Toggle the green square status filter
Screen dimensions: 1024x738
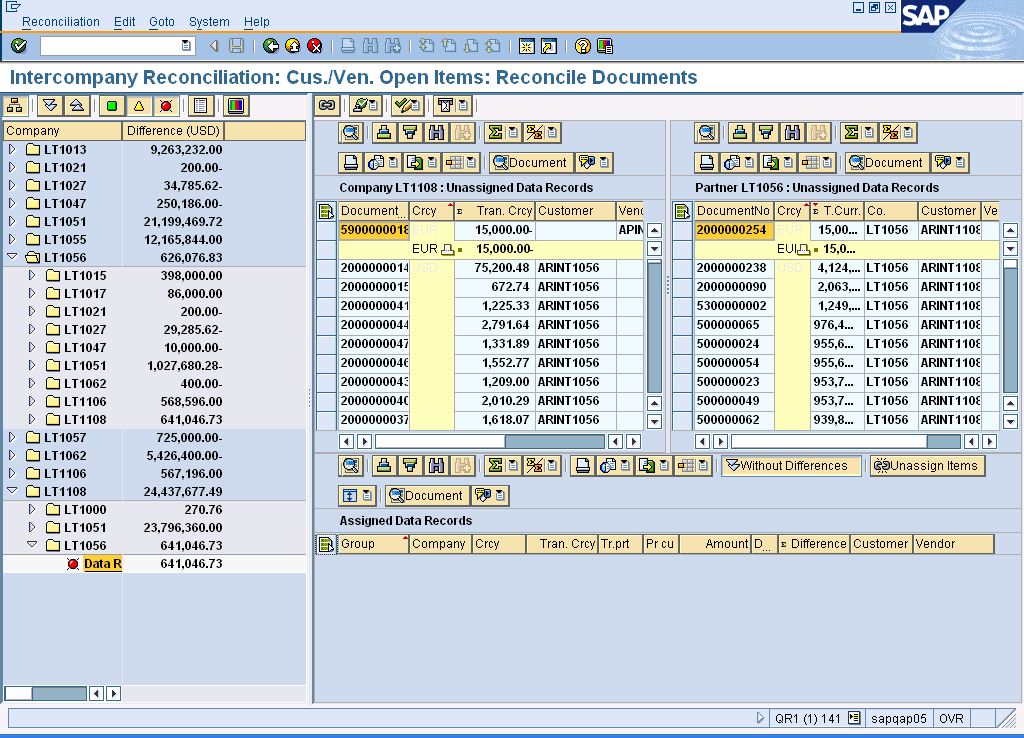tap(112, 106)
